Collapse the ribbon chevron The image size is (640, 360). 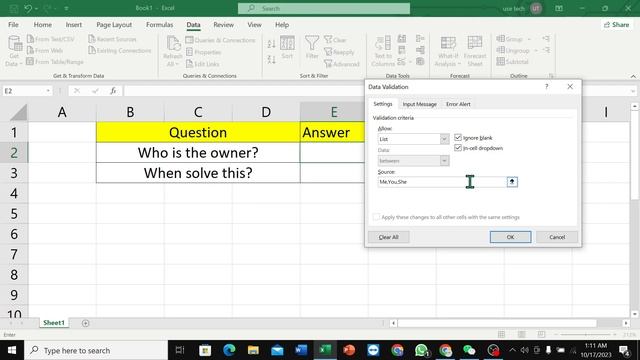(633, 76)
